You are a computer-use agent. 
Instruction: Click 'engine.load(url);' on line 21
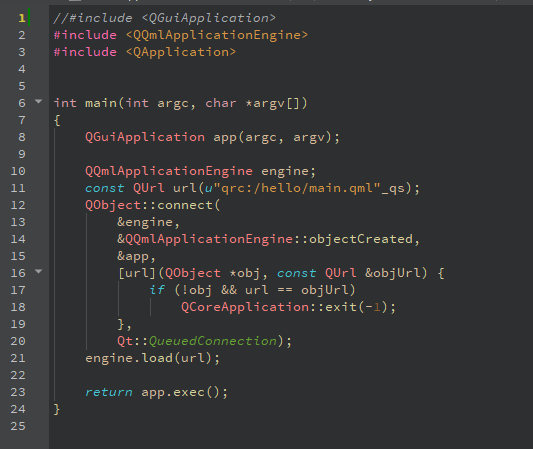pyautogui.click(x=153, y=358)
